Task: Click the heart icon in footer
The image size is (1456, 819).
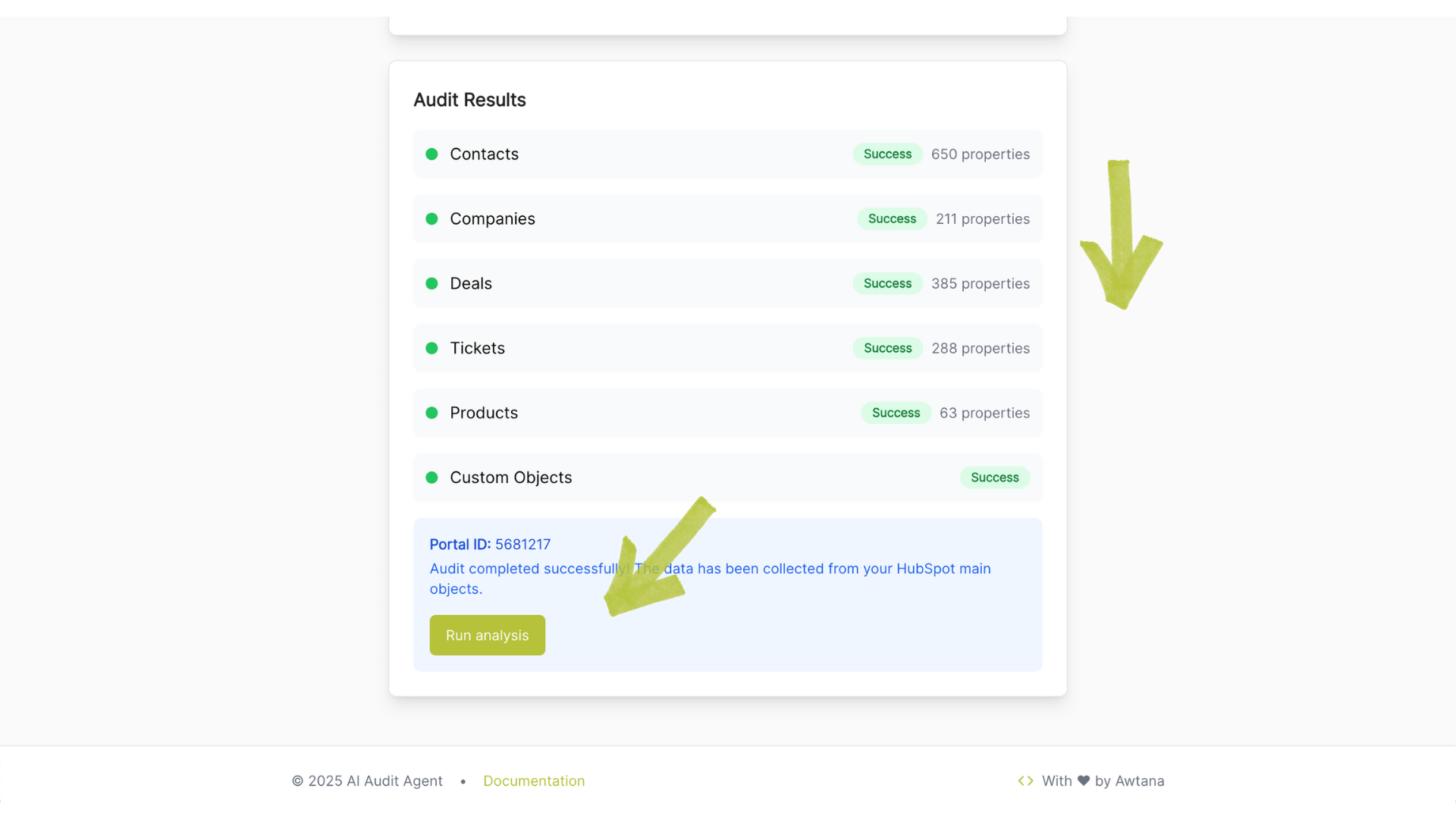Action: pyautogui.click(x=1084, y=781)
